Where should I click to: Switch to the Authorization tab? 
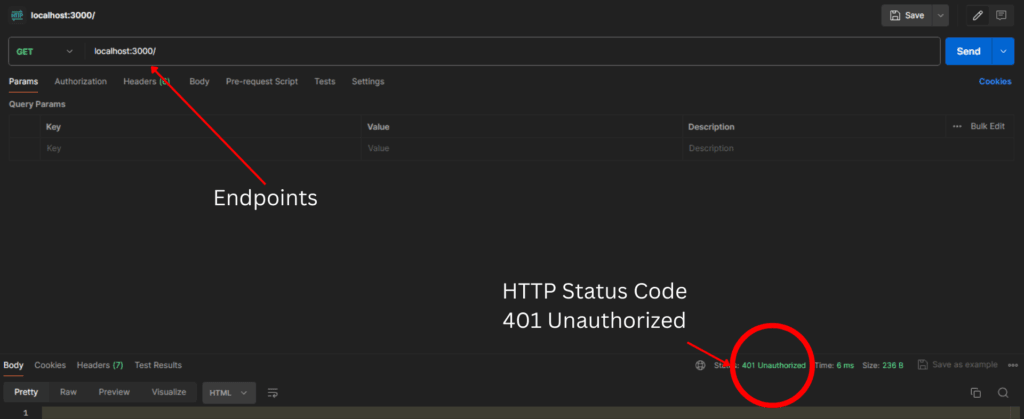81,82
